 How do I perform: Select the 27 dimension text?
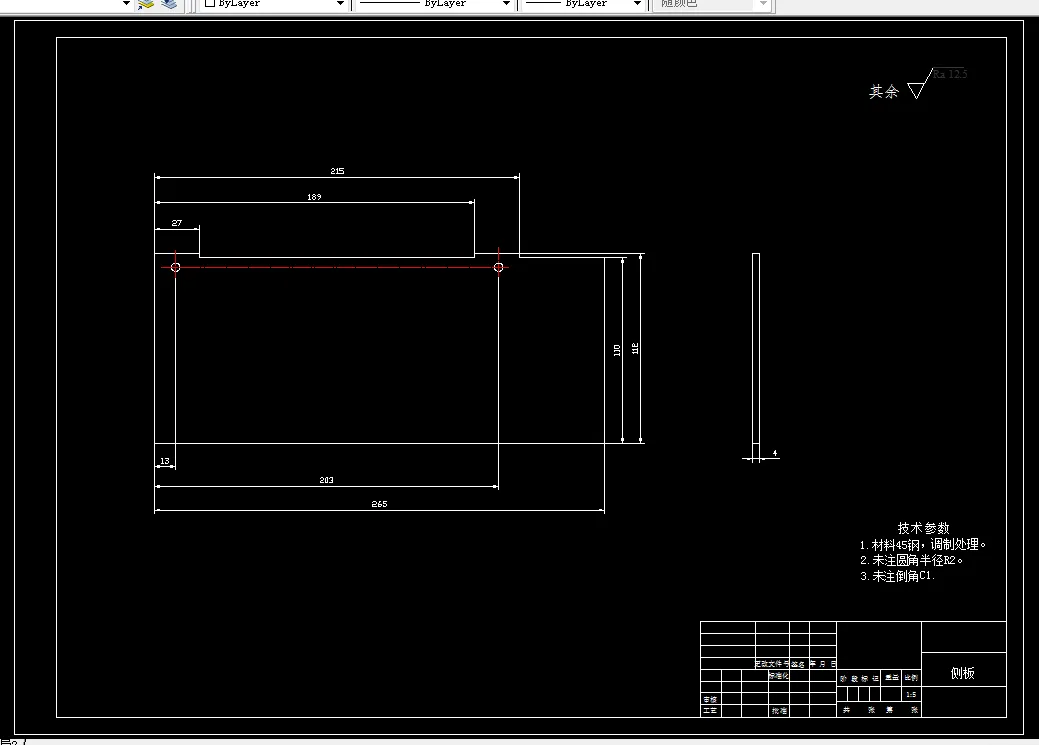pyautogui.click(x=176, y=223)
